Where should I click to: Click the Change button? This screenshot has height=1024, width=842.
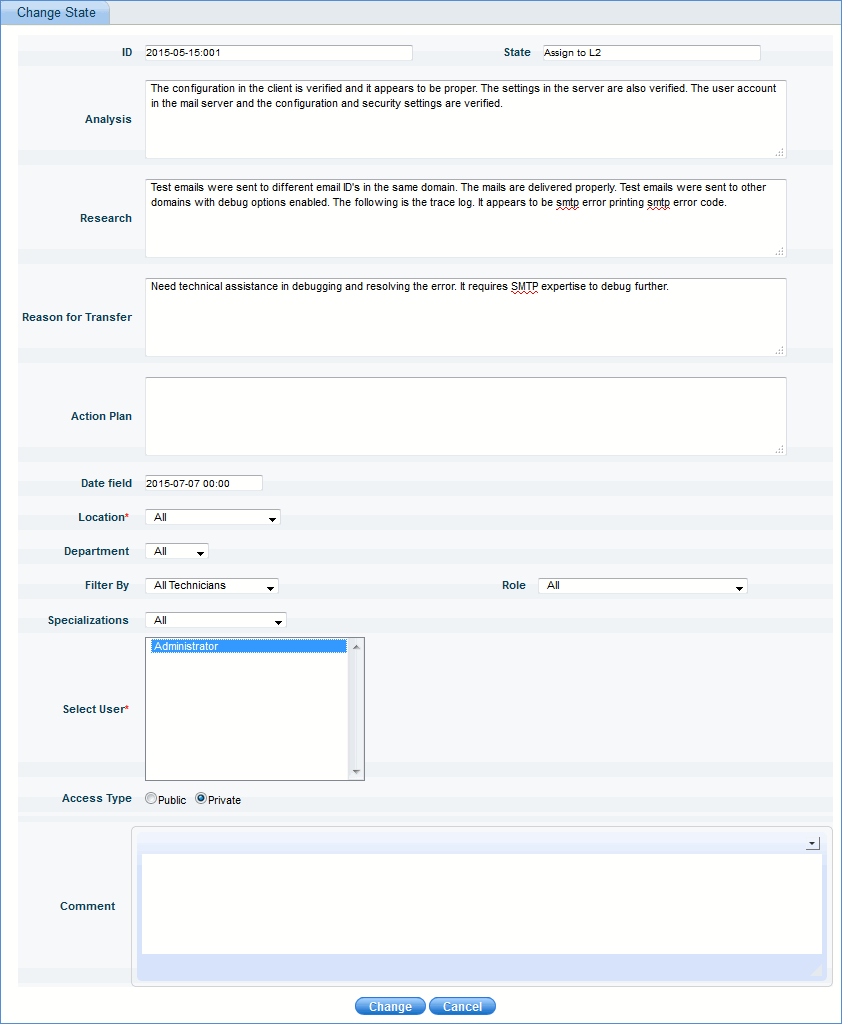point(390,1006)
